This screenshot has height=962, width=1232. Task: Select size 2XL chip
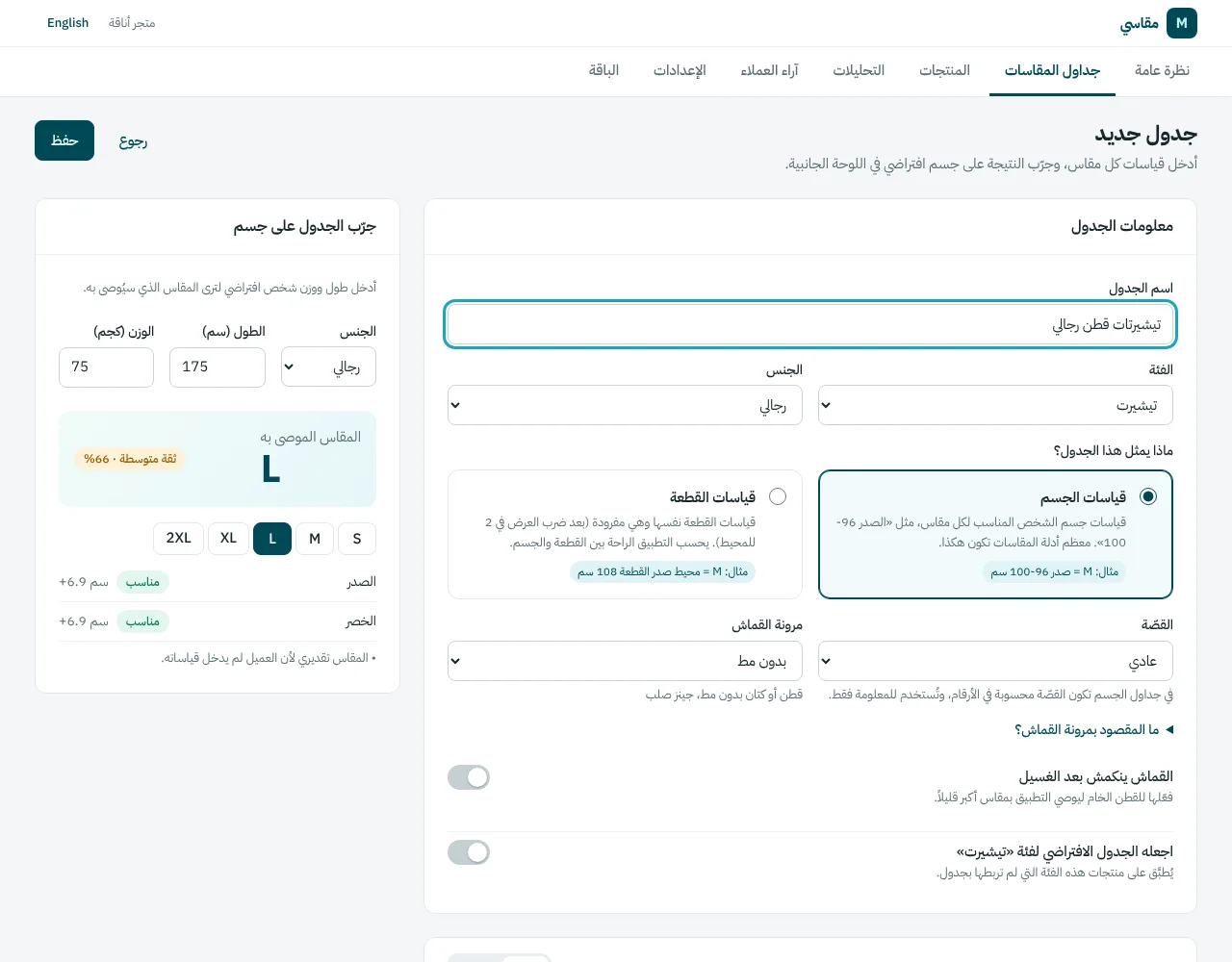tap(178, 539)
